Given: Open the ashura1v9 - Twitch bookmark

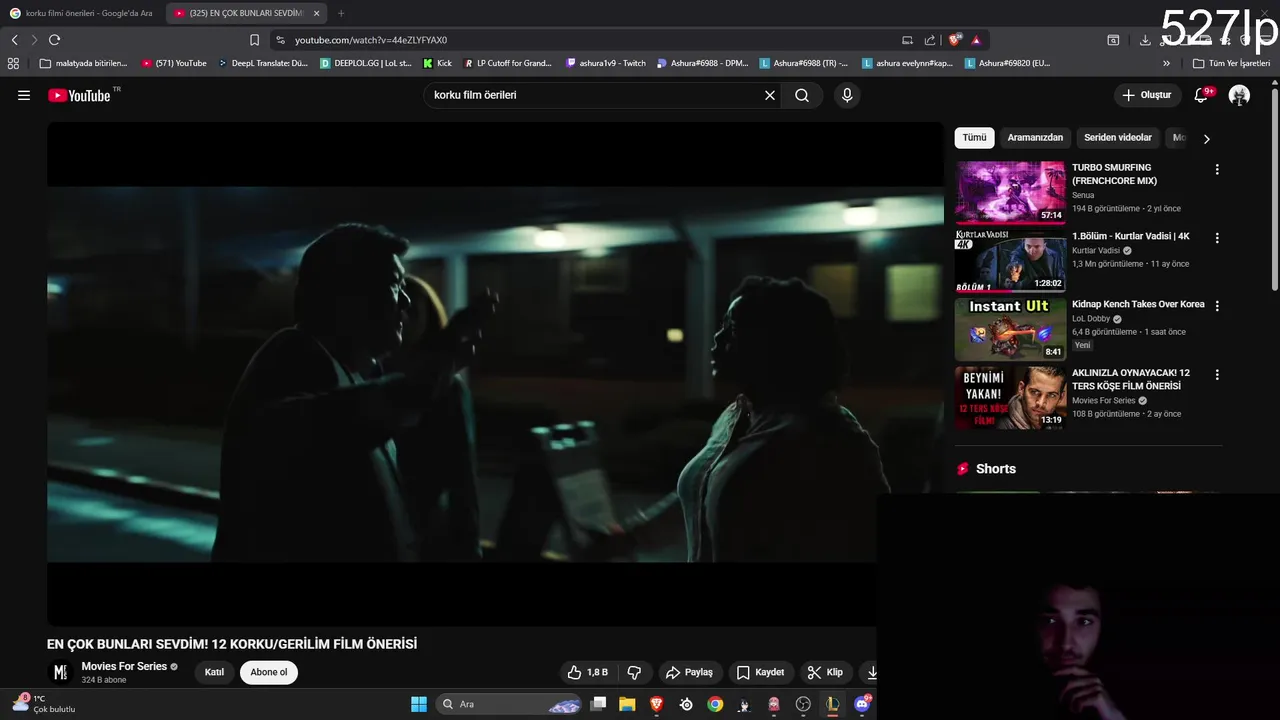Looking at the screenshot, I should (606, 63).
